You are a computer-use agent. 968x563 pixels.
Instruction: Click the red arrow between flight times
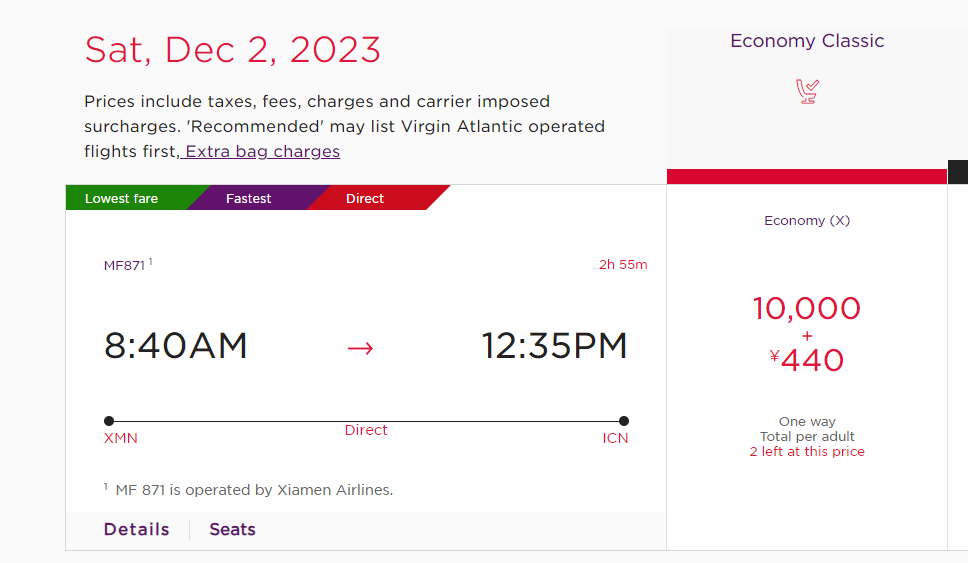[361, 348]
